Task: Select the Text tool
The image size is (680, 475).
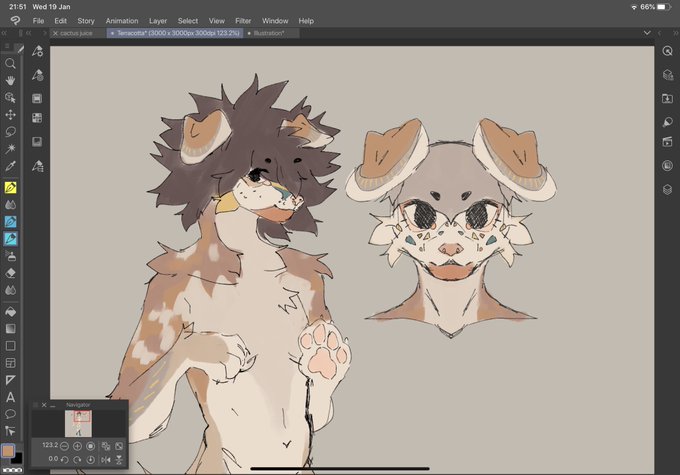Action: click(10, 397)
